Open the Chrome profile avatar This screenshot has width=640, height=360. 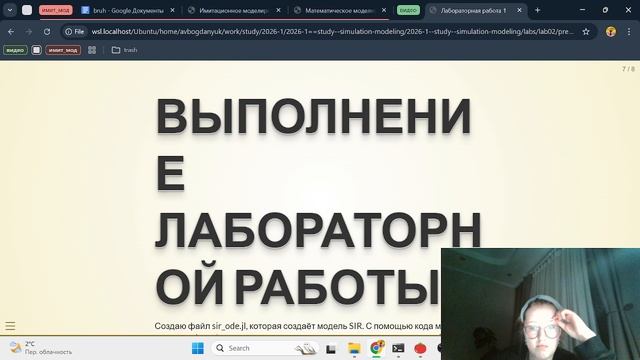[611, 31]
